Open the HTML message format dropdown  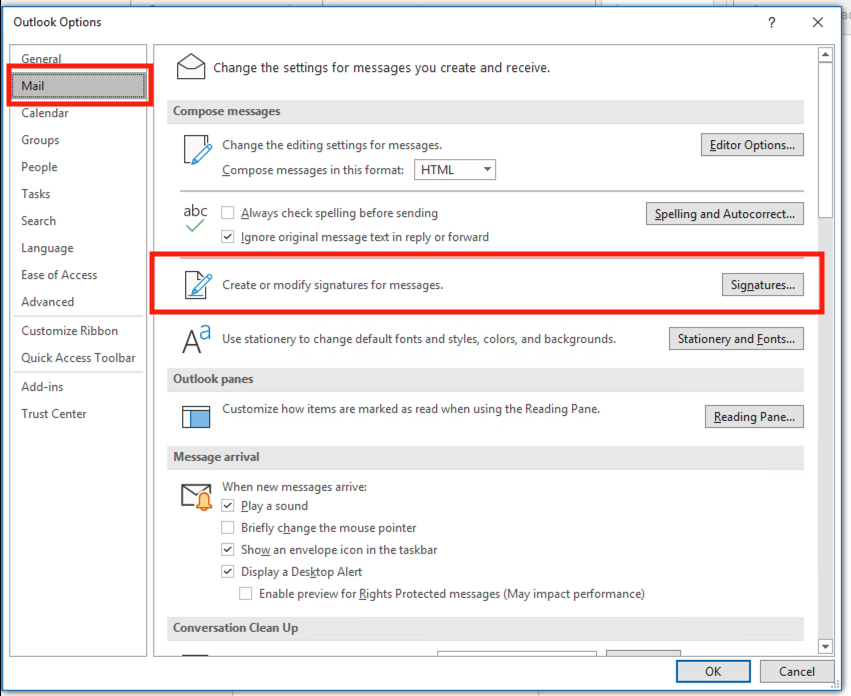(x=455, y=170)
